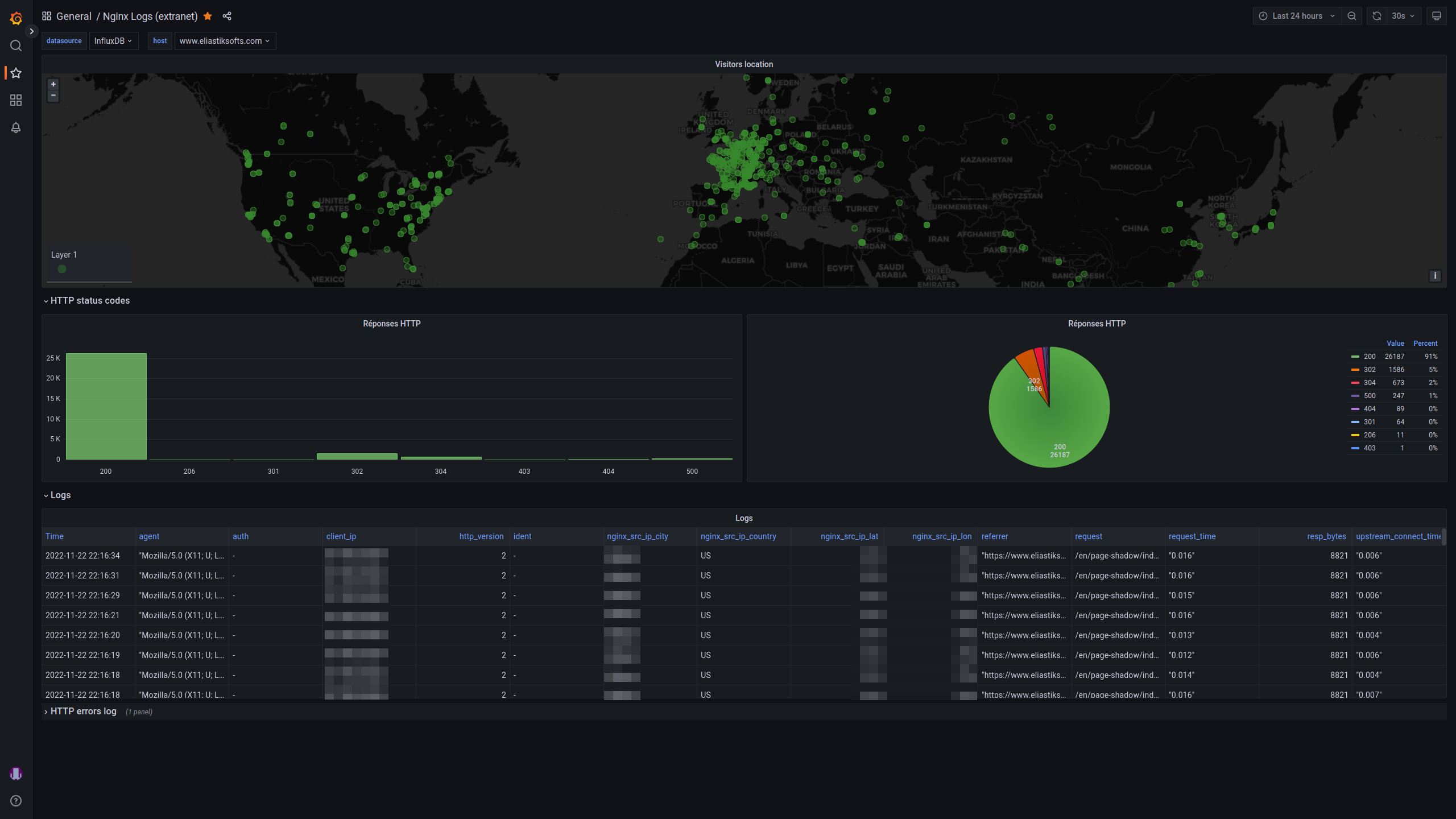1456x819 pixels.
Task: Open the 30s refresh interval dropdown
Action: pos(1404,16)
